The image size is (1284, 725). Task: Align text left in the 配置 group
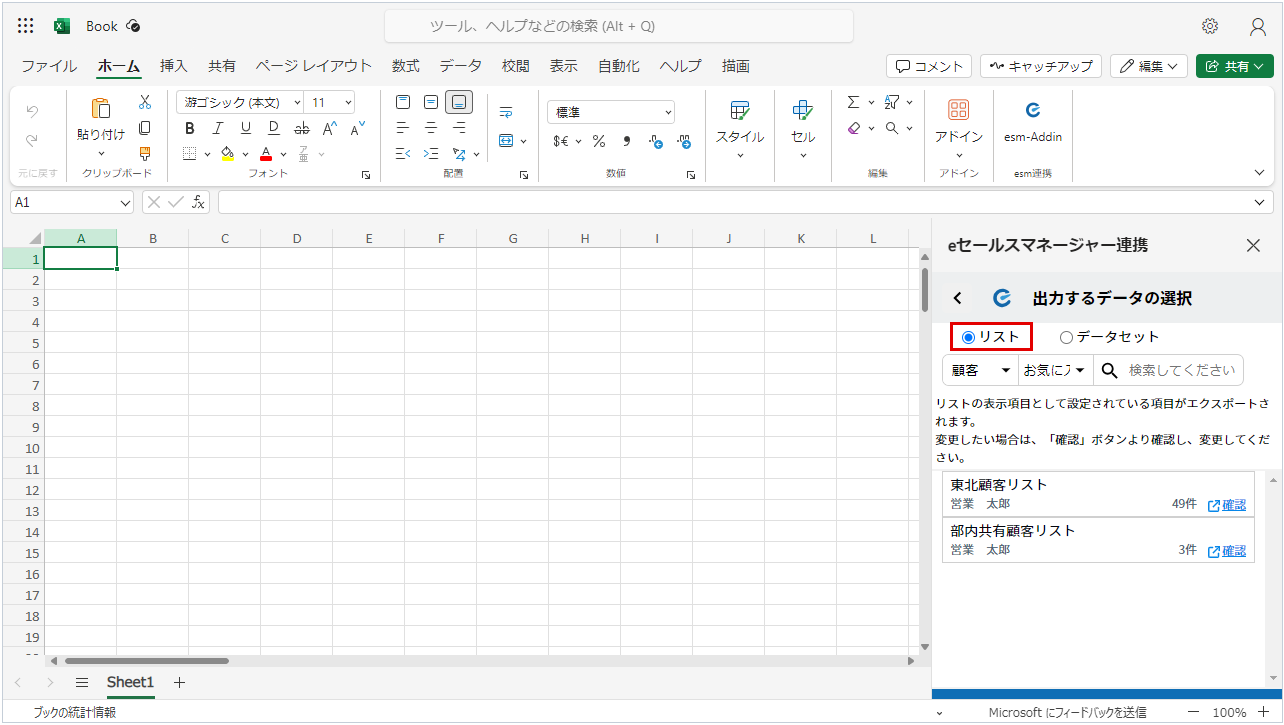pyautogui.click(x=403, y=128)
